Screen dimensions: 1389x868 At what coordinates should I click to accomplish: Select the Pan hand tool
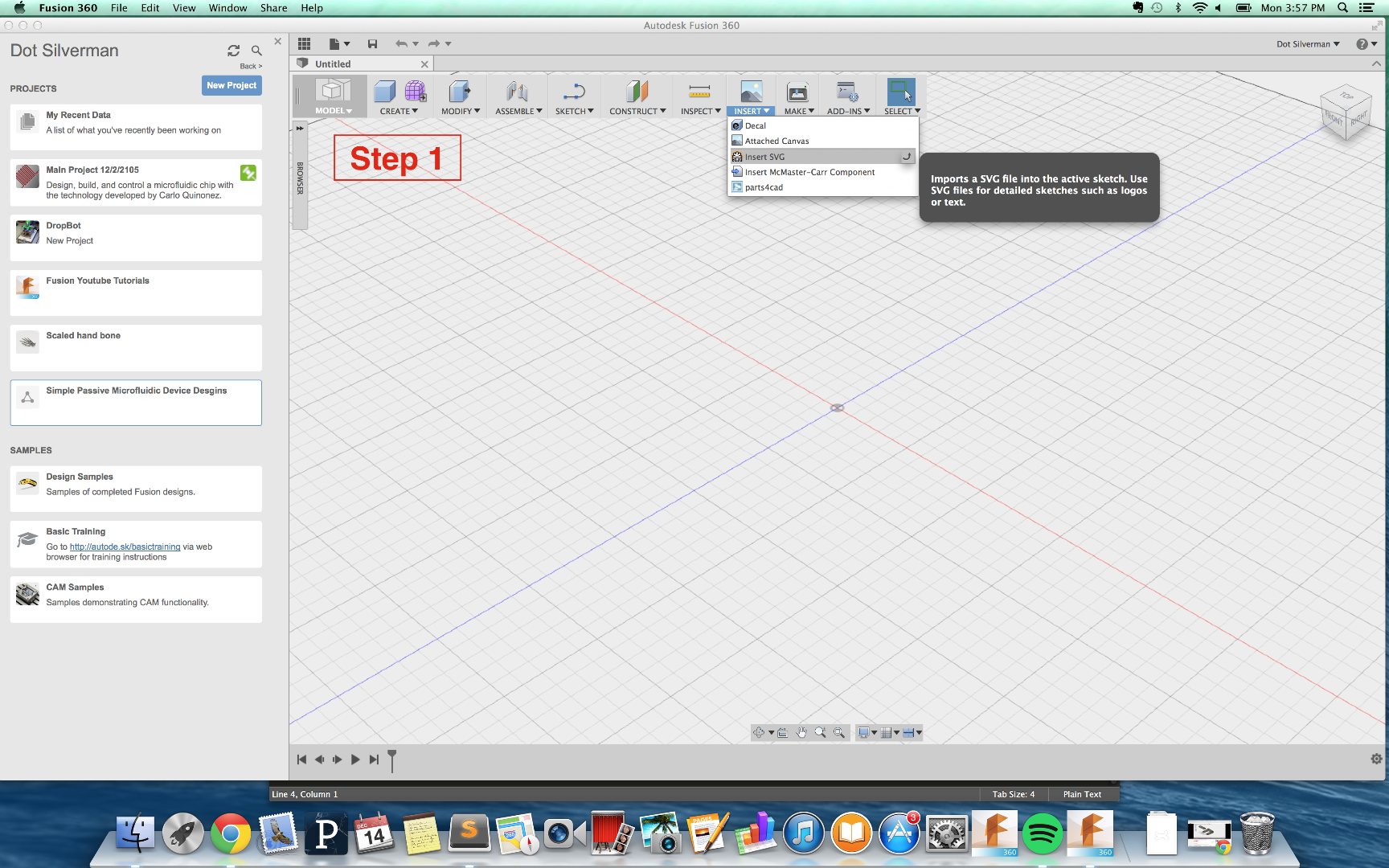pos(801,732)
